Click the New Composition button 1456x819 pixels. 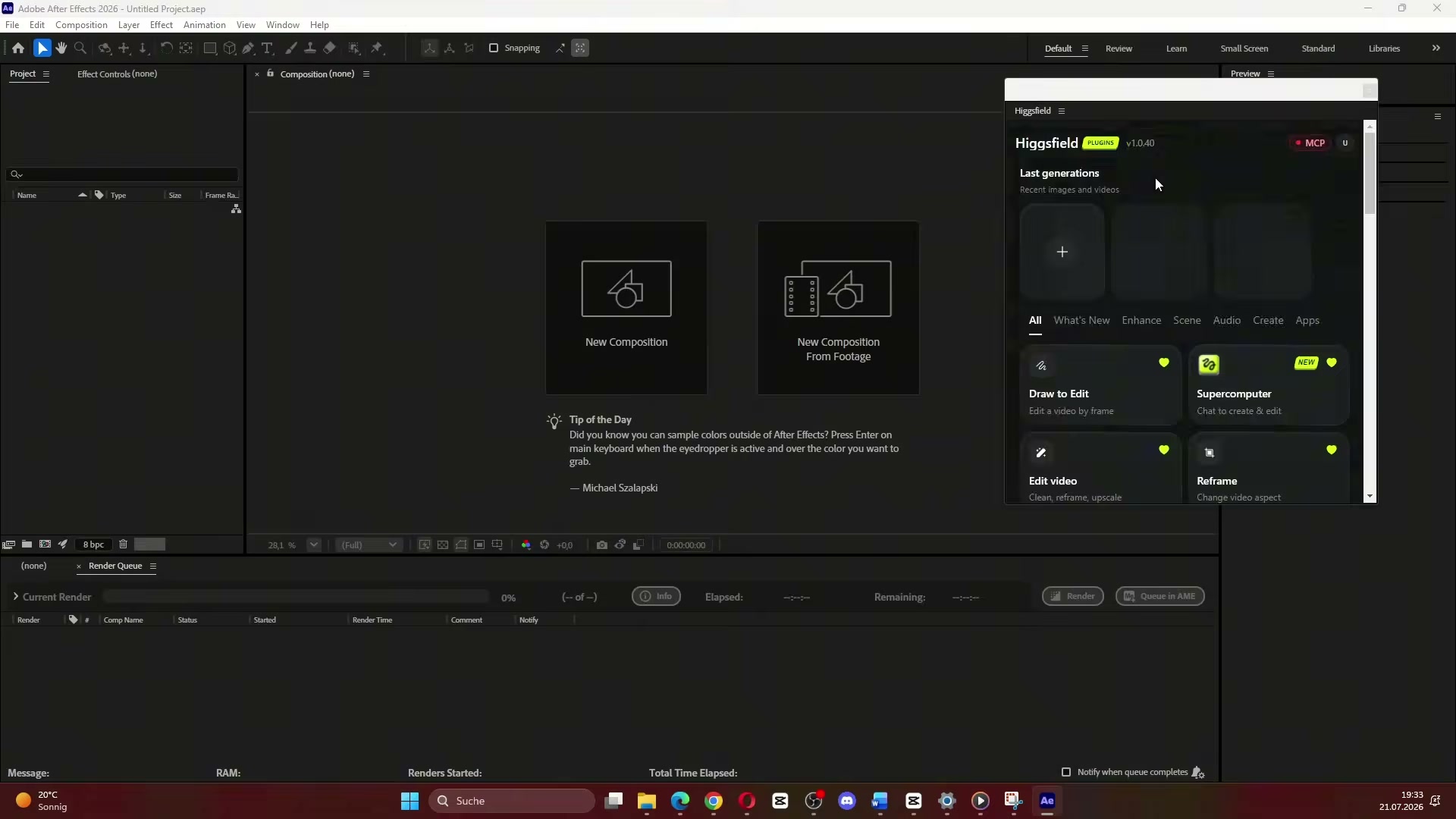point(626,307)
